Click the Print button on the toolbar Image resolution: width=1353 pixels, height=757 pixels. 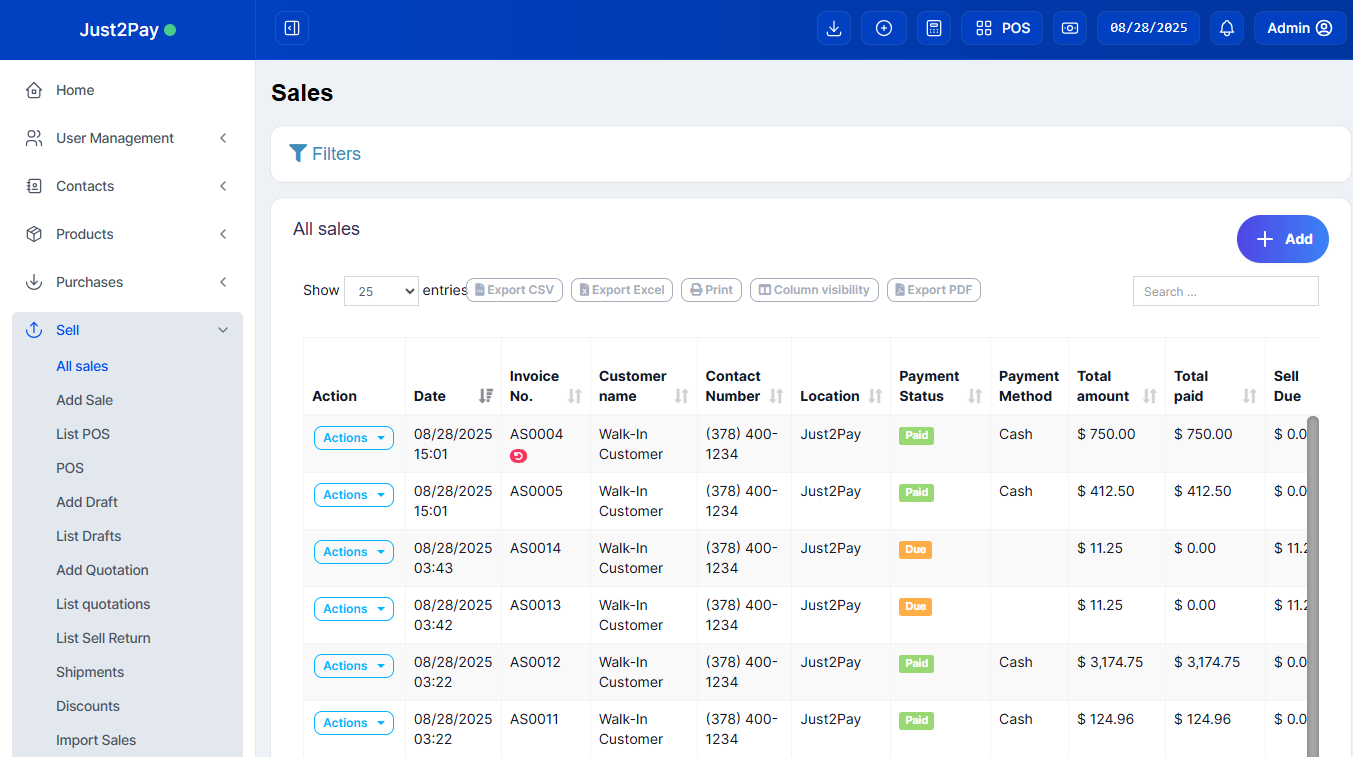pos(711,290)
